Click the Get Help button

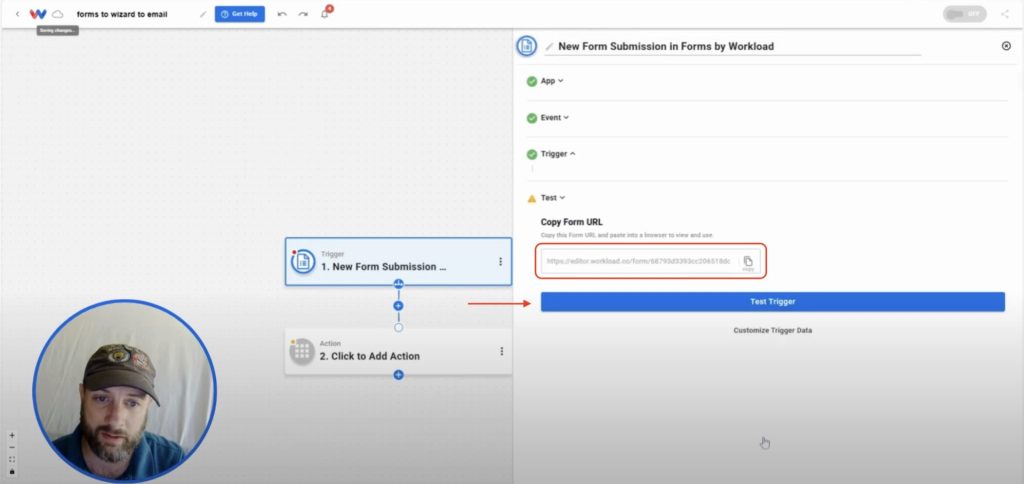240,14
